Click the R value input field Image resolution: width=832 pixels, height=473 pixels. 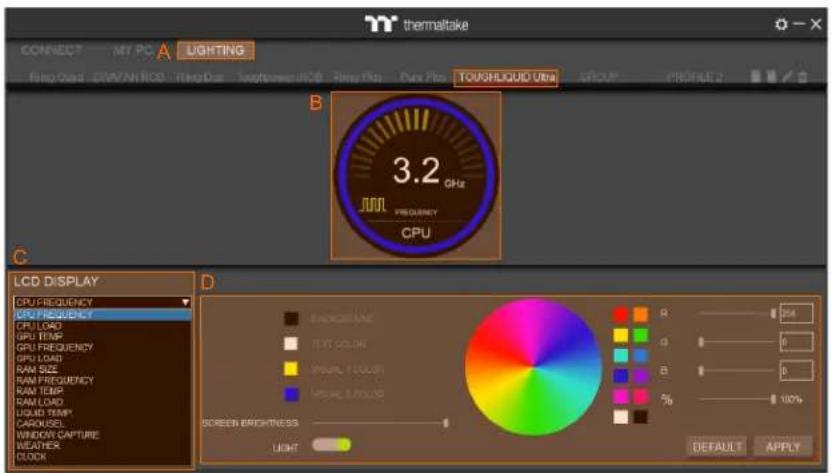[x=796, y=313]
